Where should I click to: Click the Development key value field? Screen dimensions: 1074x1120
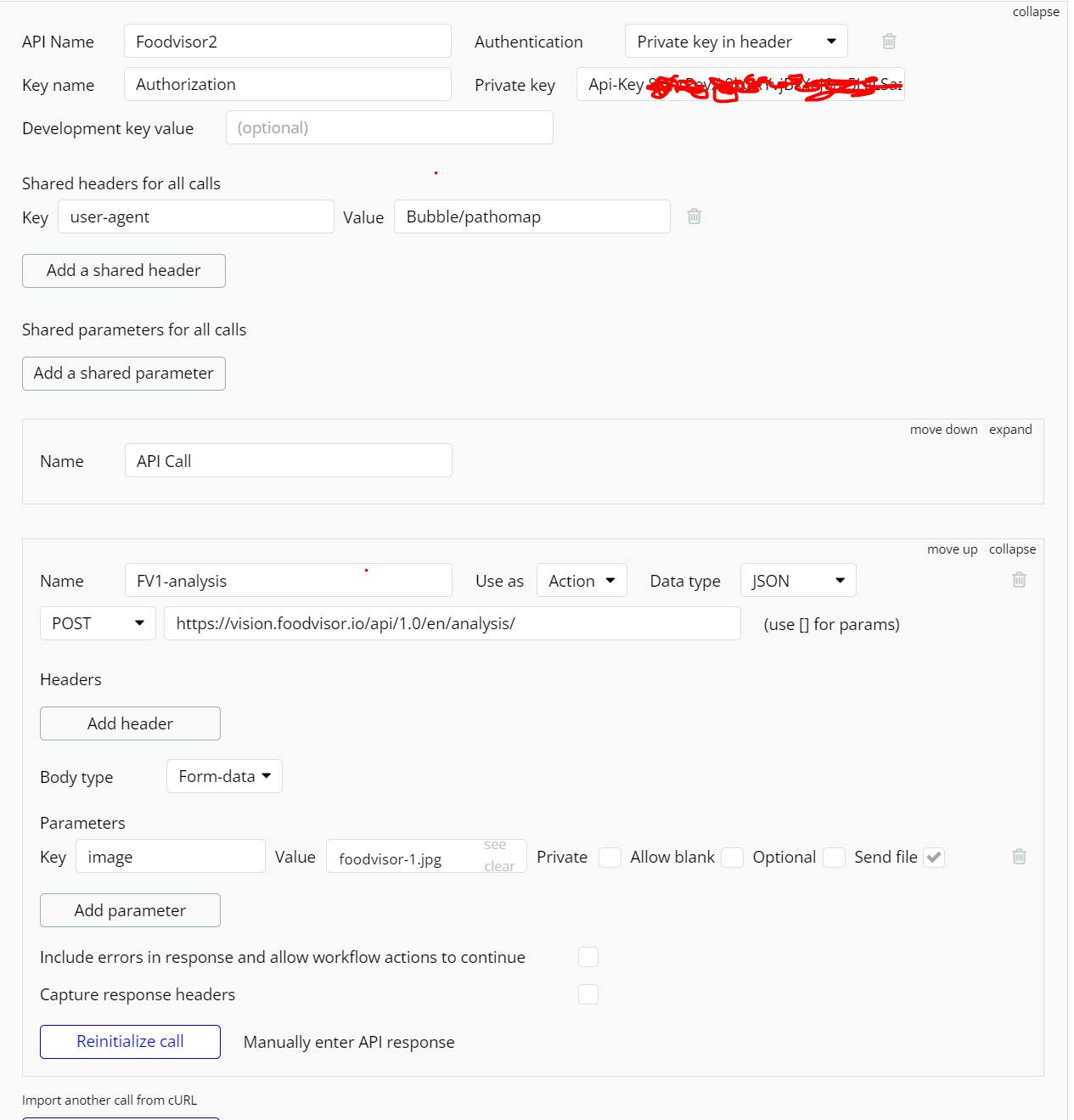(x=389, y=128)
